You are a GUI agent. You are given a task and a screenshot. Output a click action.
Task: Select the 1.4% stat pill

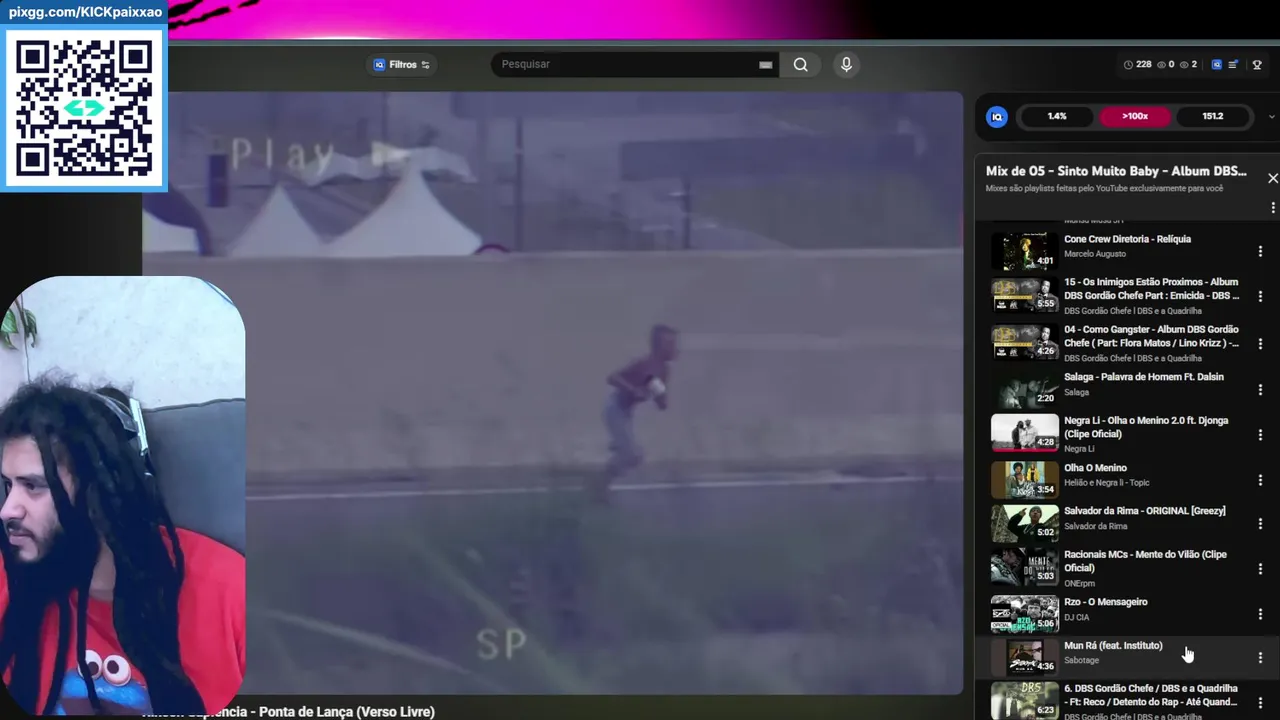coord(1057,116)
